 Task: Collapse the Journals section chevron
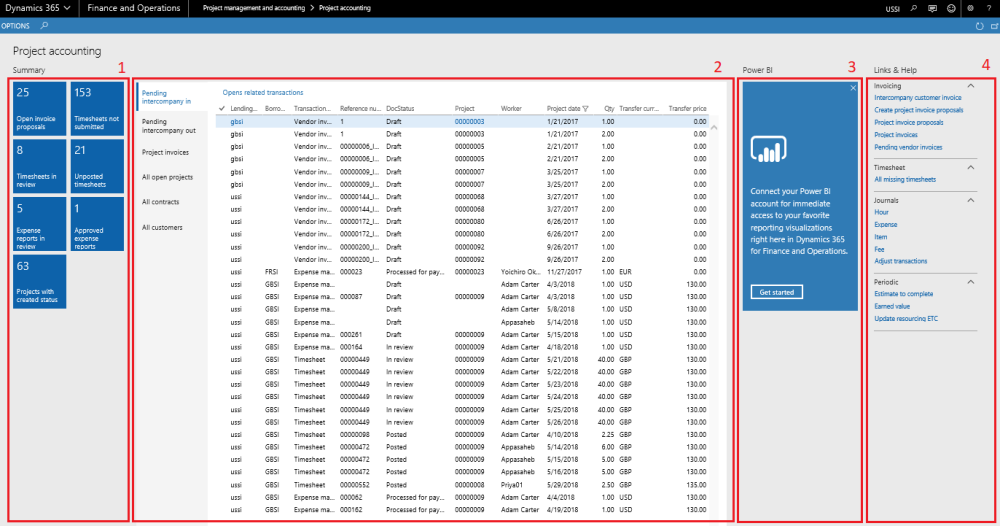[970, 200]
